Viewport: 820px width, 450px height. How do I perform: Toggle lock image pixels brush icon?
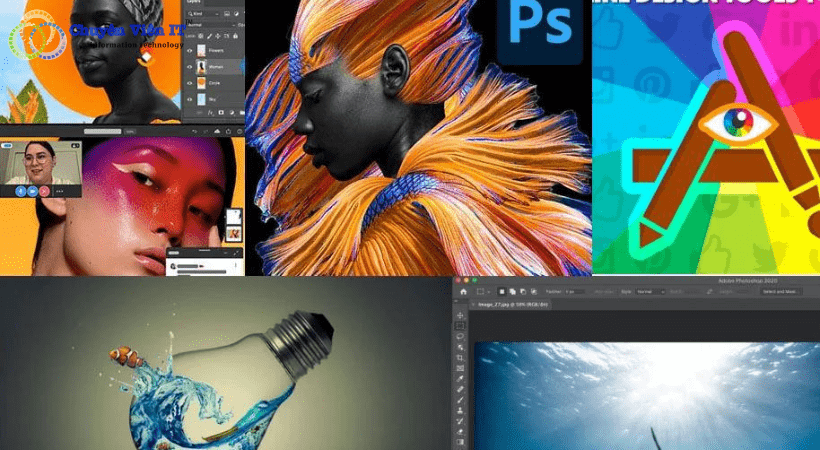pos(209,36)
